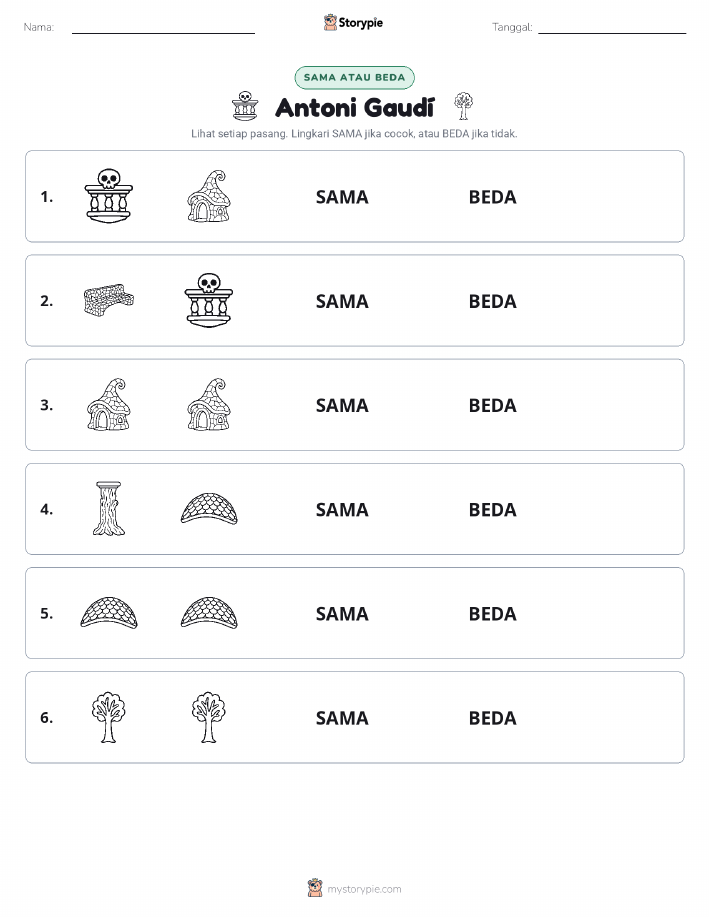Image resolution: width=709 pixels, height=917 pixels.
Task: Click the right mushroom house in row 3
Action: click(209, 405)
